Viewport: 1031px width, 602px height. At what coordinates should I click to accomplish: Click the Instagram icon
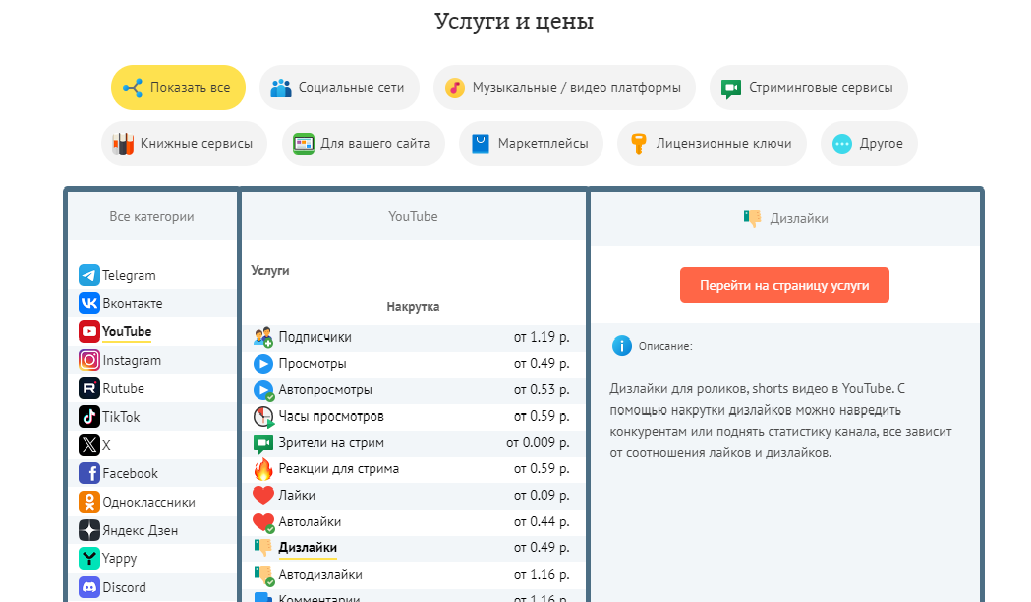[x=89, y=359]
